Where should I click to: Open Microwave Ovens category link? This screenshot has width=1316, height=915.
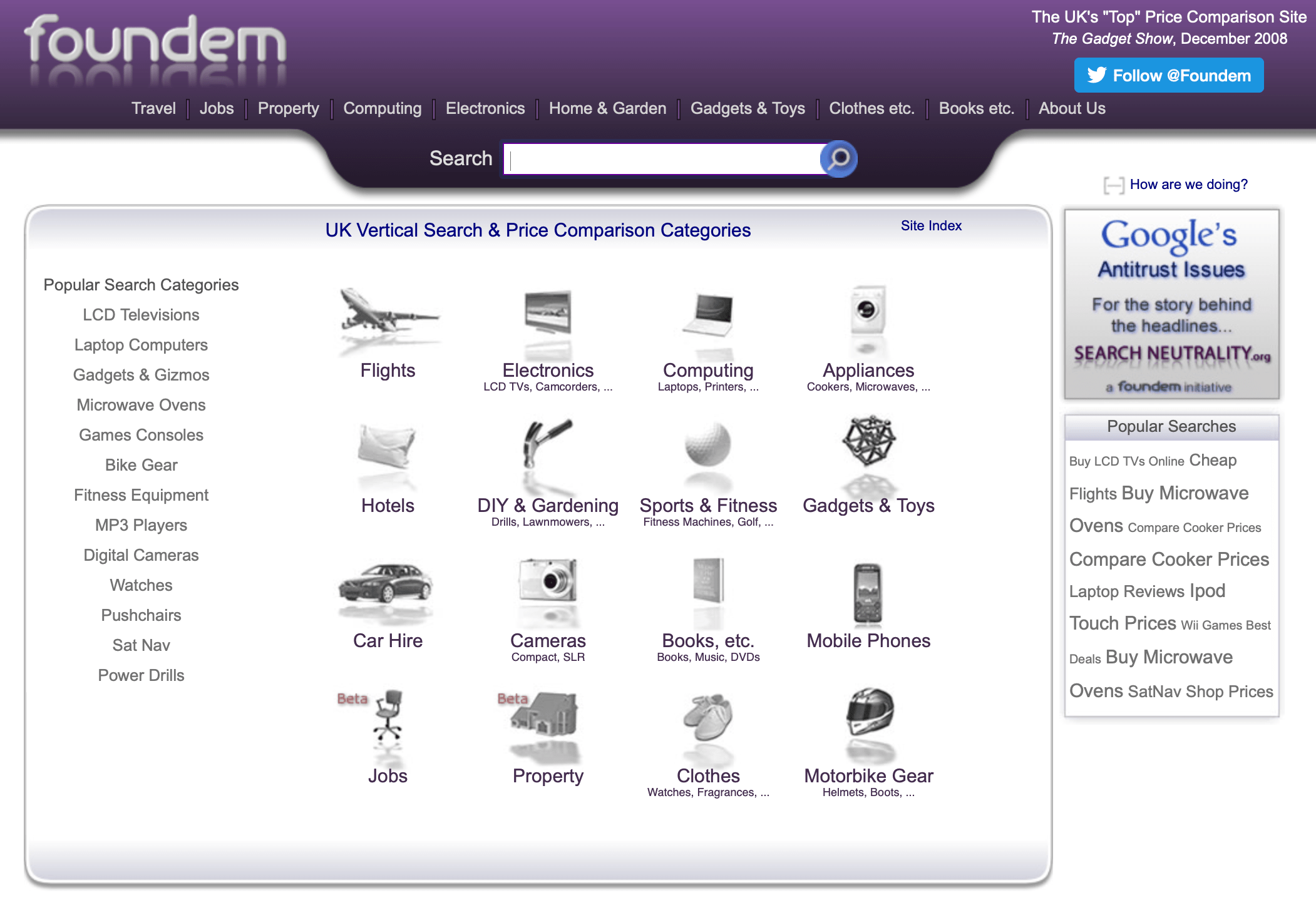141,405
